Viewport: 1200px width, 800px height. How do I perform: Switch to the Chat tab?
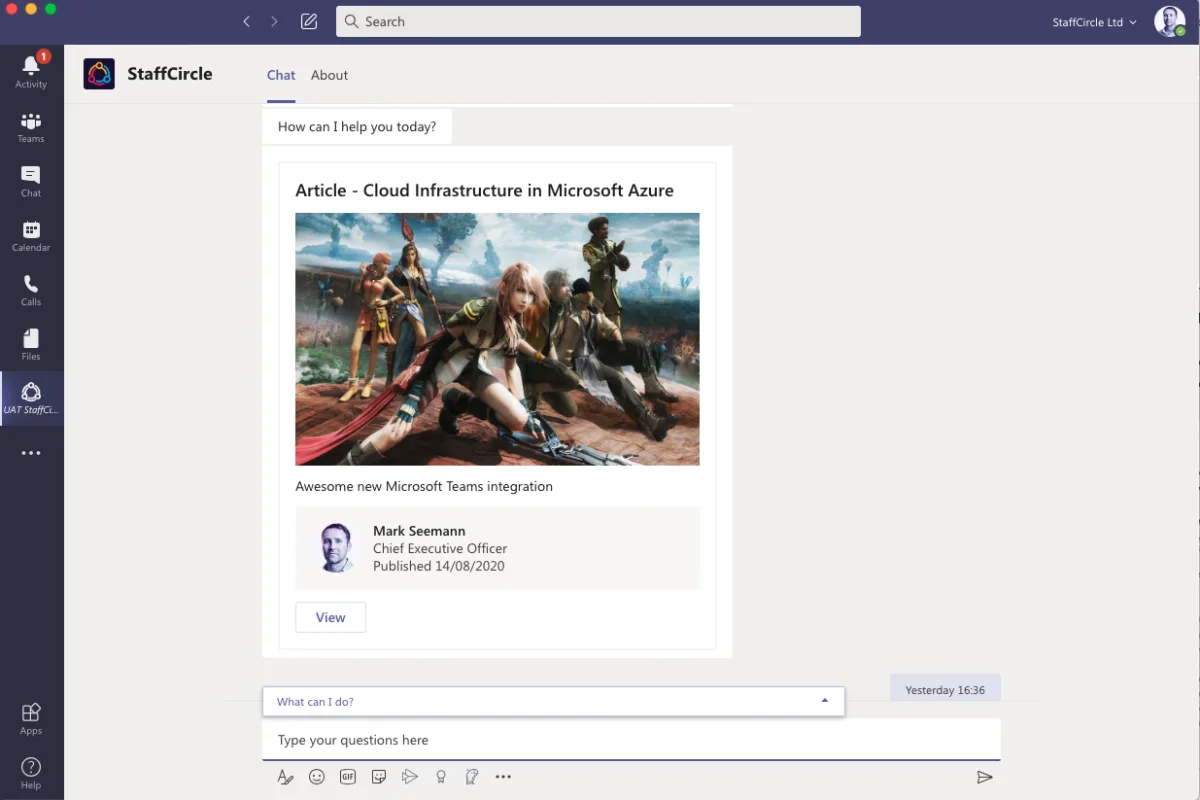tap(281, 75)
